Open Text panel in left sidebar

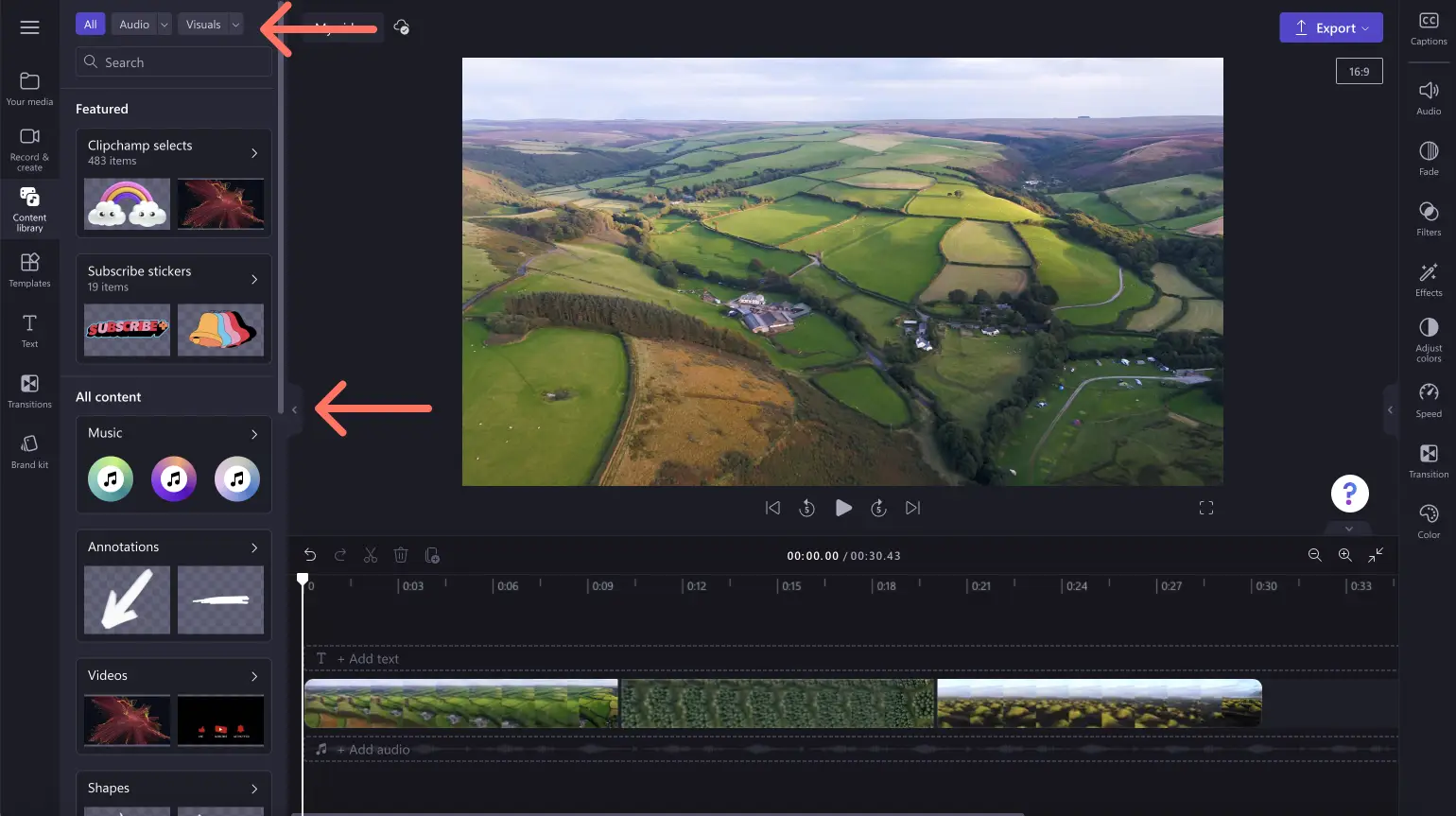point(29,330)
